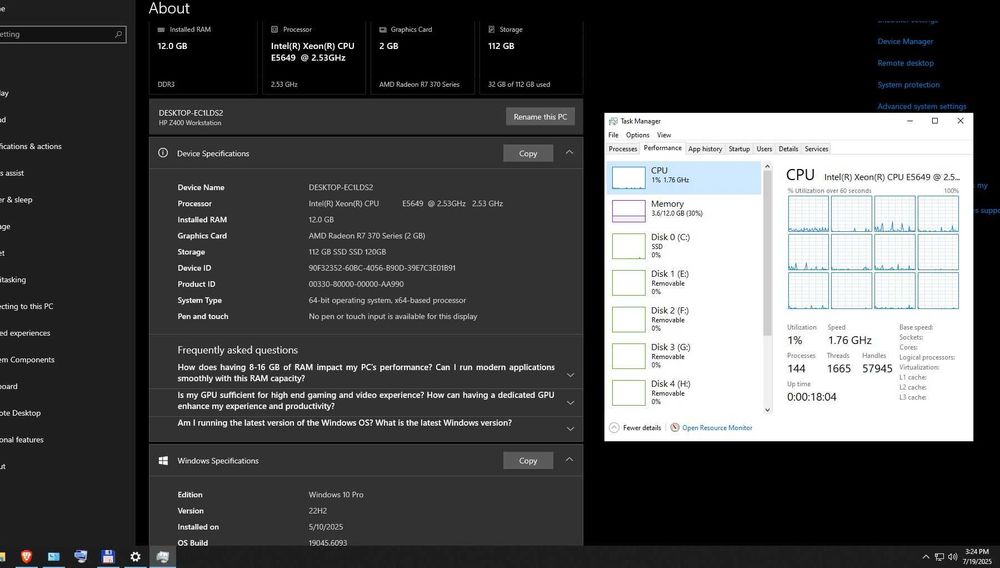Click the Task Manager performance list scrollbar

(767, 253)
